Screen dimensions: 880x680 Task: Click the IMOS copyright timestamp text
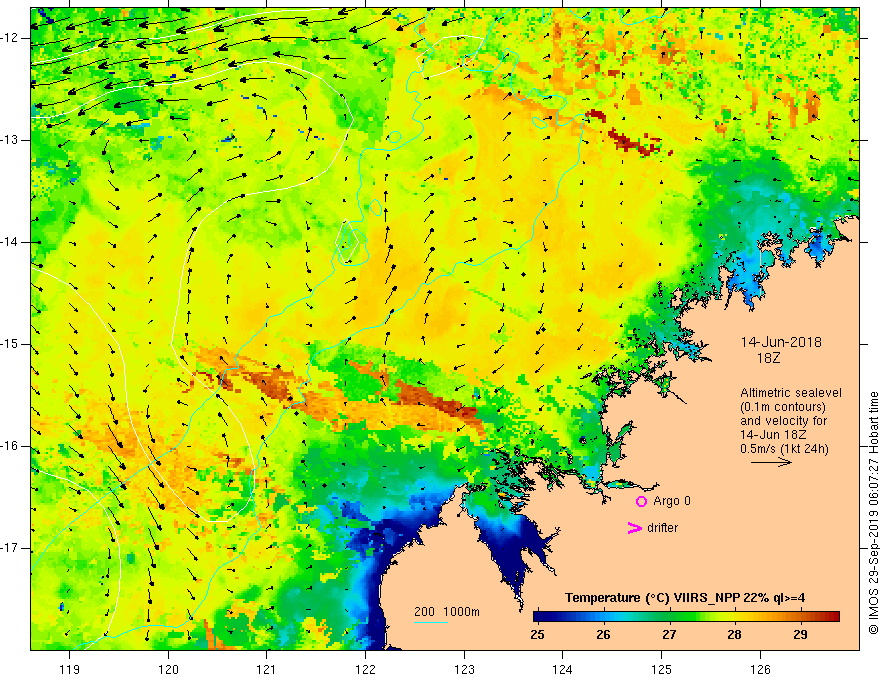(873, 513)
